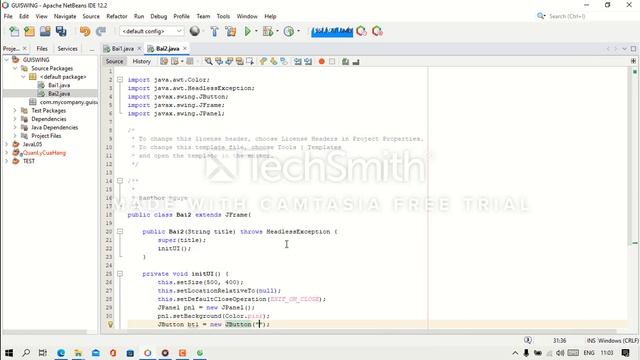Close the Projects panel tab
Screen dimensions: 640x360
click(x=24, y=49)
